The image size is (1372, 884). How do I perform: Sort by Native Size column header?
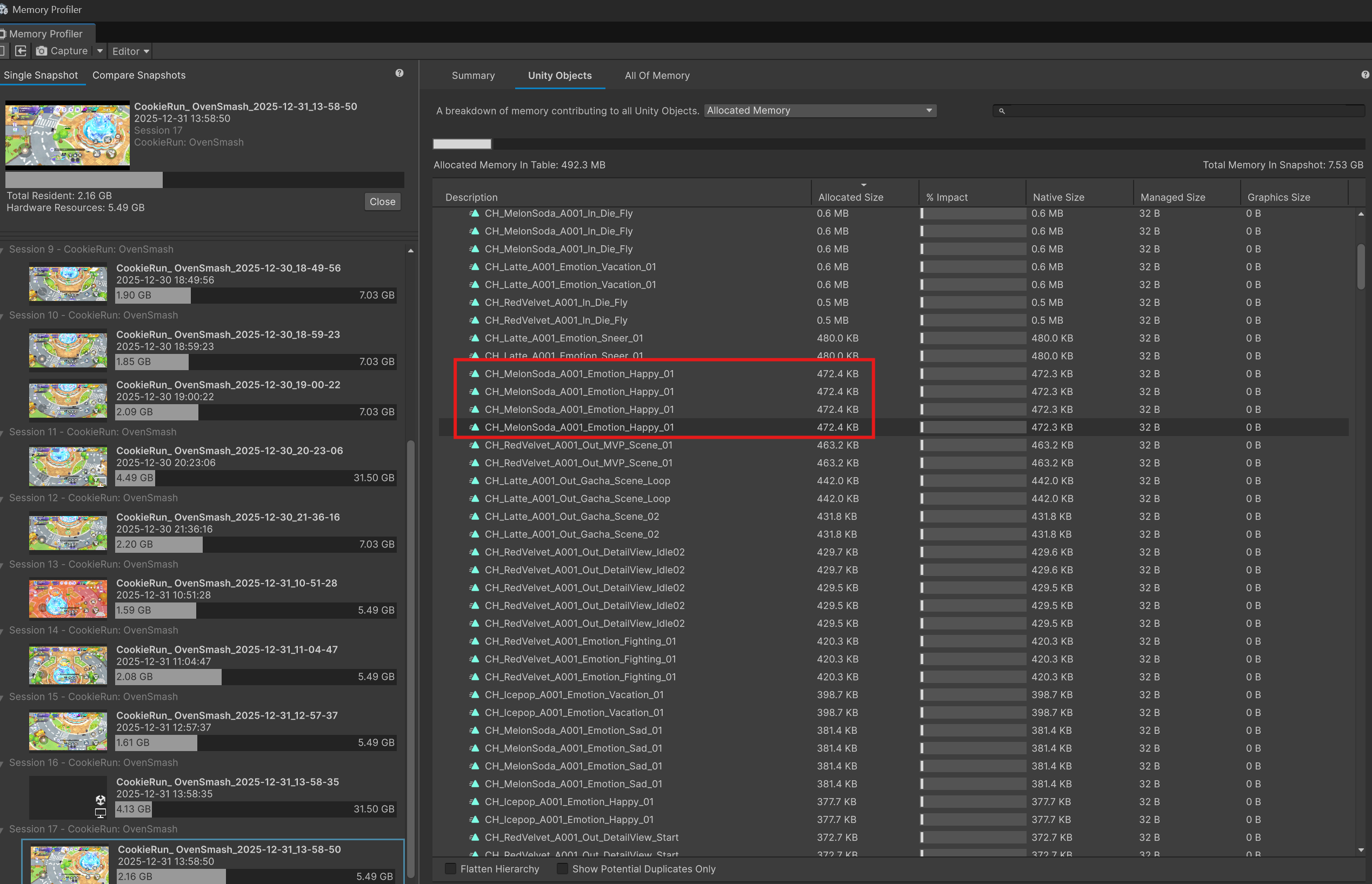pos(1080,197)
